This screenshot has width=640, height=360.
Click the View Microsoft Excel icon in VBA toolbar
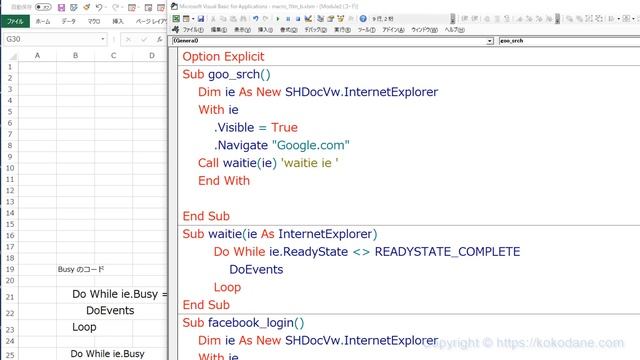[176, 19]
